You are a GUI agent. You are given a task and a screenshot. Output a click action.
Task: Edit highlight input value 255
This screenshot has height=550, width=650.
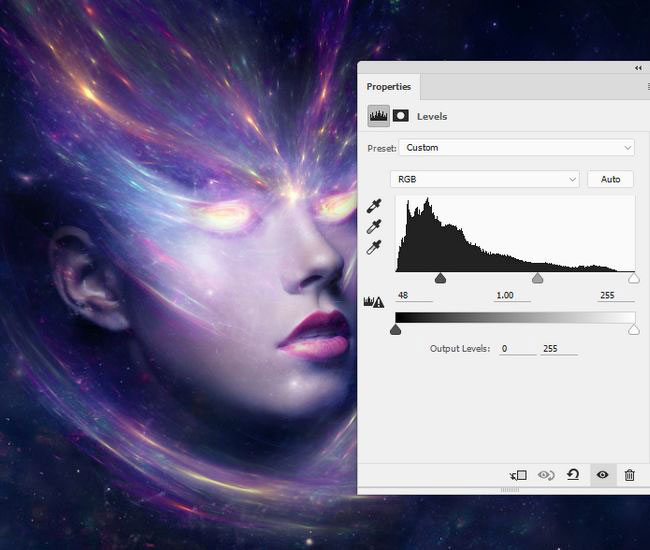[x=616, y=295]
